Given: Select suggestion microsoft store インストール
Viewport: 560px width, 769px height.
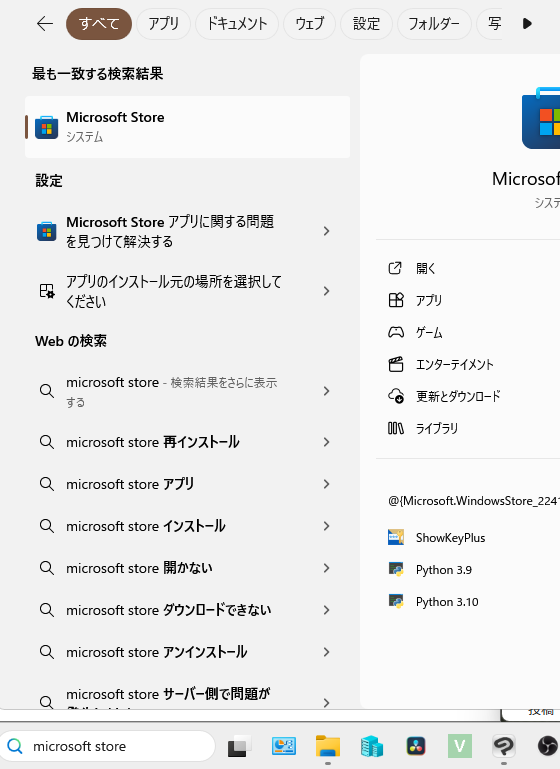Looking at the screenshot, I should pos(187,526).
